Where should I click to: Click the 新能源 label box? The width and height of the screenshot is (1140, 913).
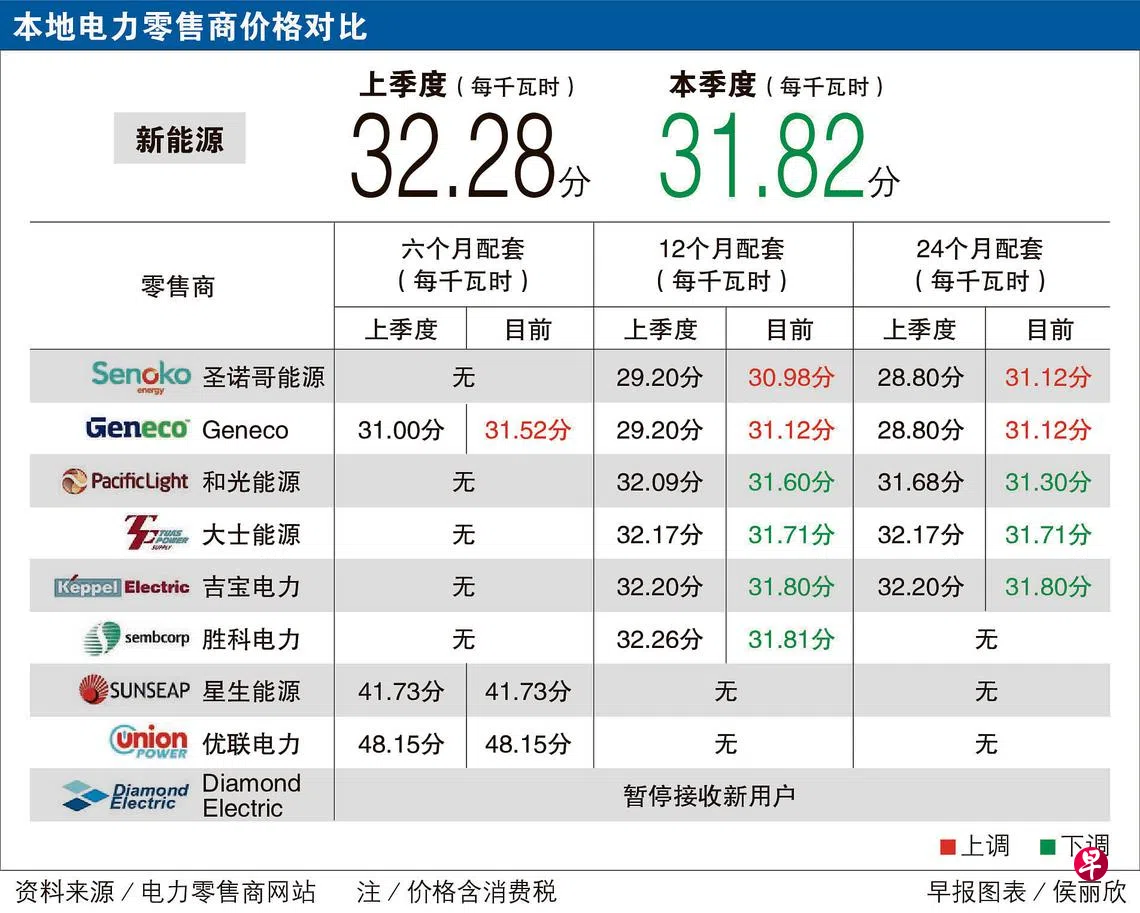coord(179,139)
